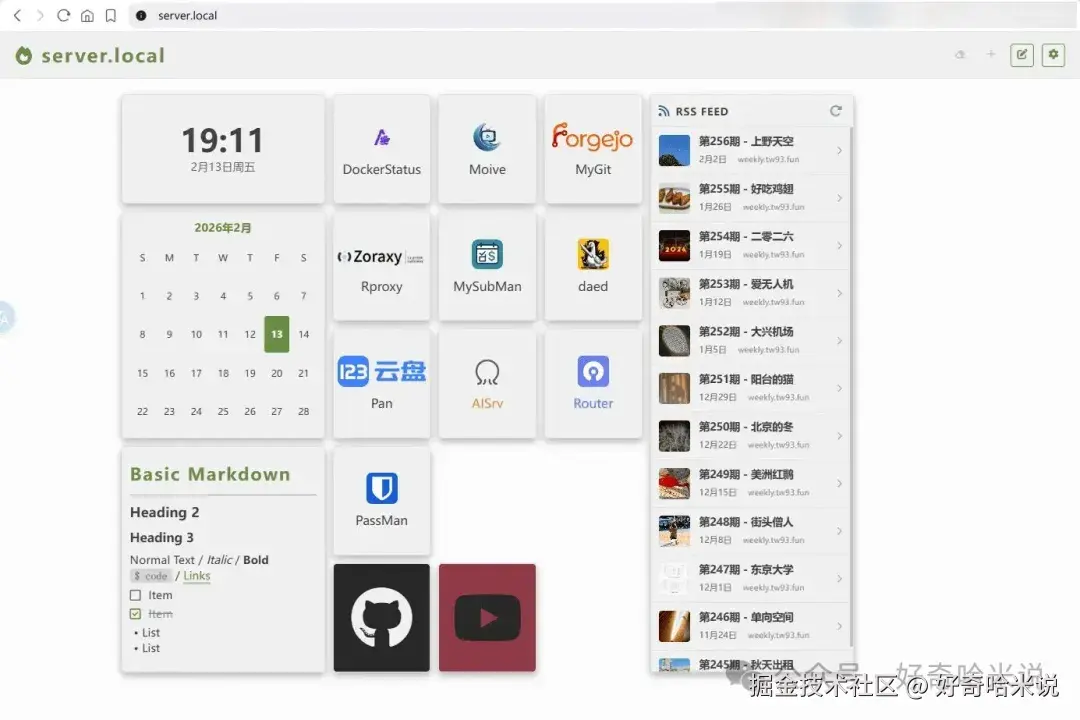This screenshot has height=720, width=1080.
Task: Click the edit page icon in header
Action: [x=1021, y=54]
